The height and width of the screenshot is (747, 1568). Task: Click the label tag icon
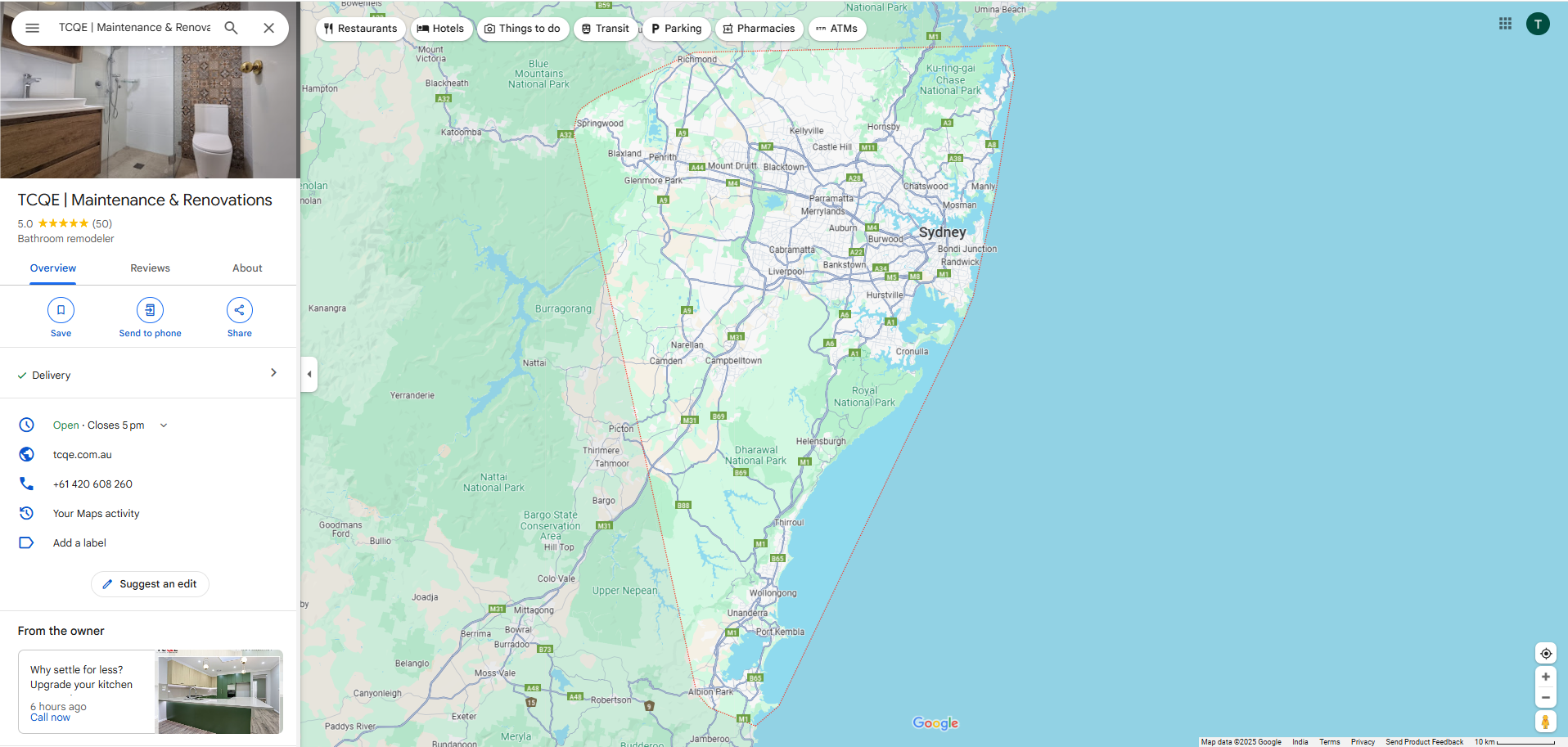click(27, 542)
